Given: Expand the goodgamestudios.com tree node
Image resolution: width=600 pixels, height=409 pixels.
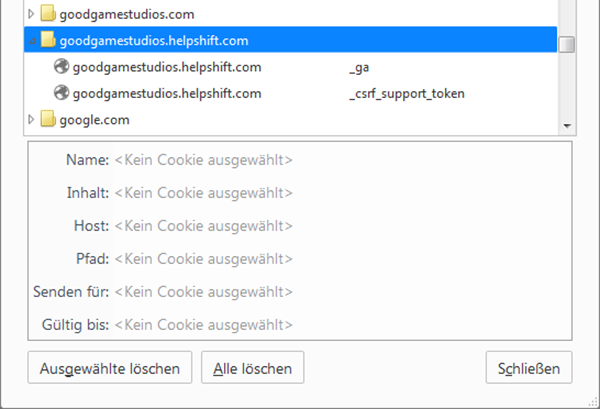Looking at the screenshot, I should click(x=31, y=14).
